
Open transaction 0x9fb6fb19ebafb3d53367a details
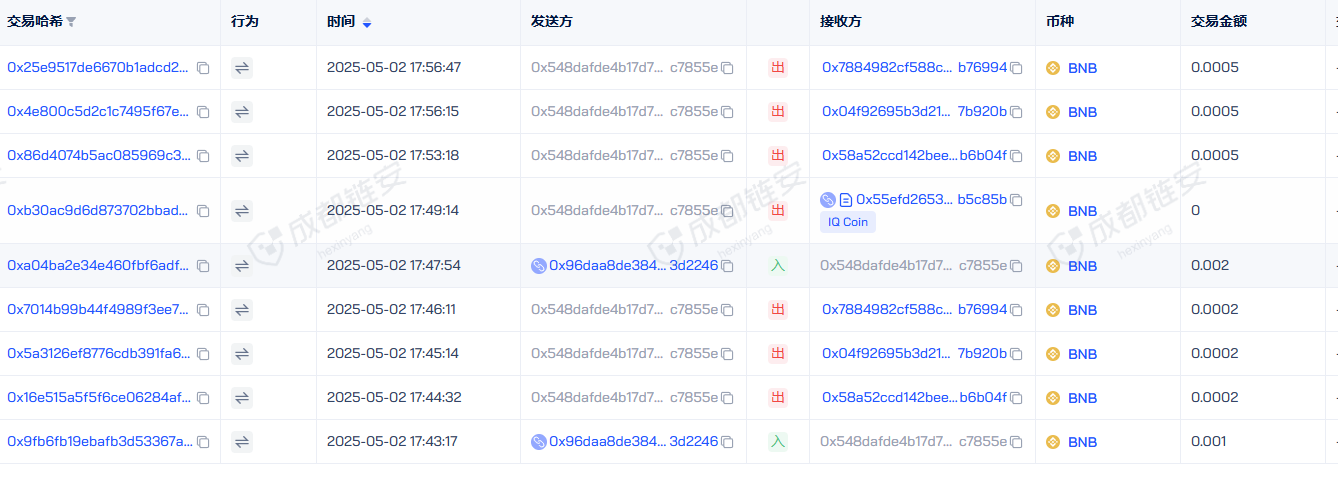(x=98, y=442)
